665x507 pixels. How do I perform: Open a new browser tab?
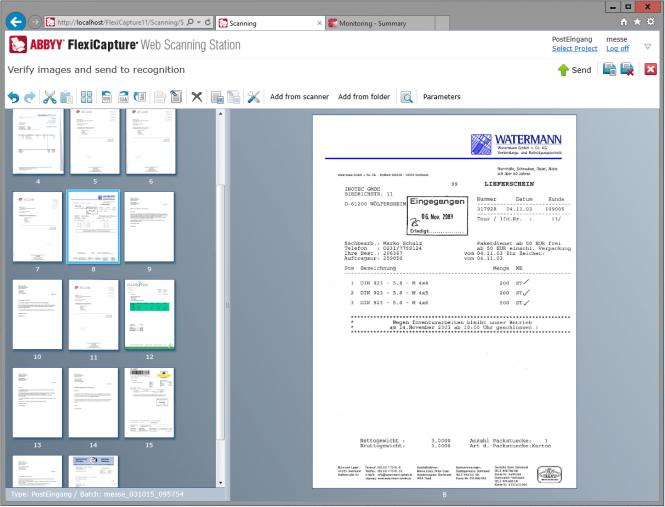[442, 23]
